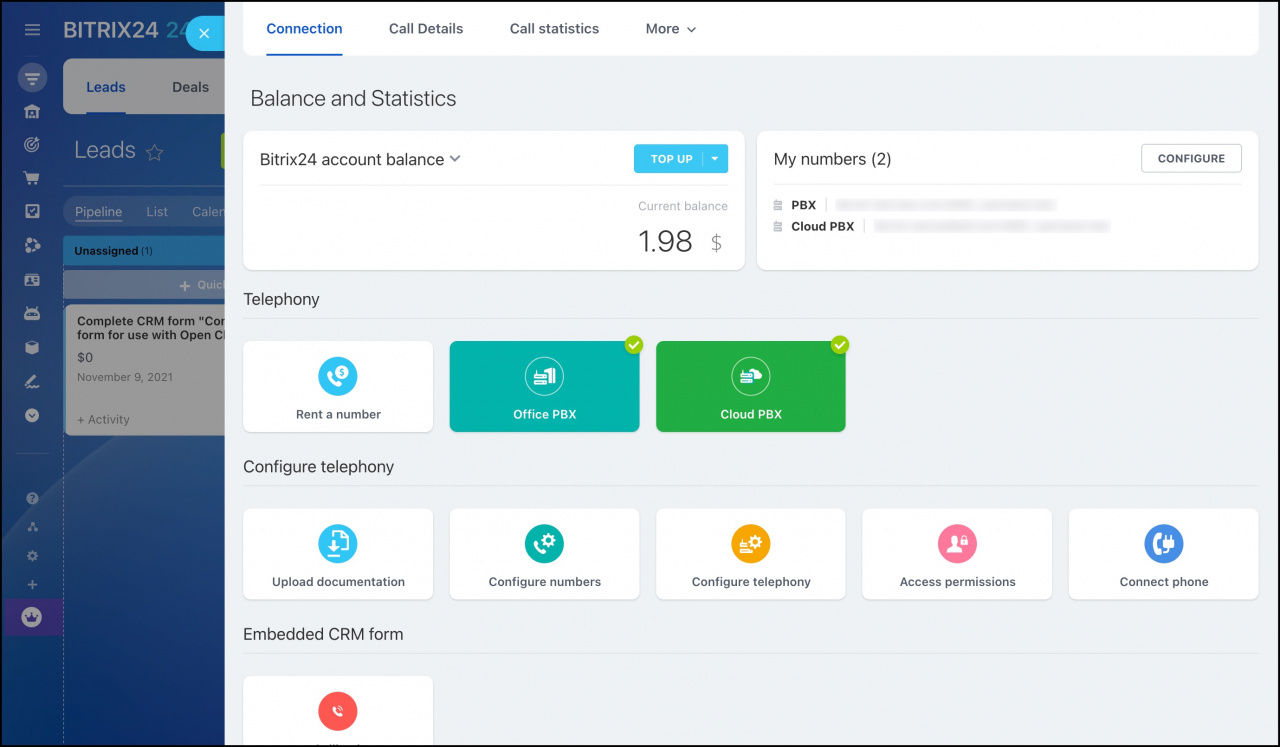This screenshot has width=1280, height=747.
Task: Click the Connect phone plug icon
Action: 1164,544
